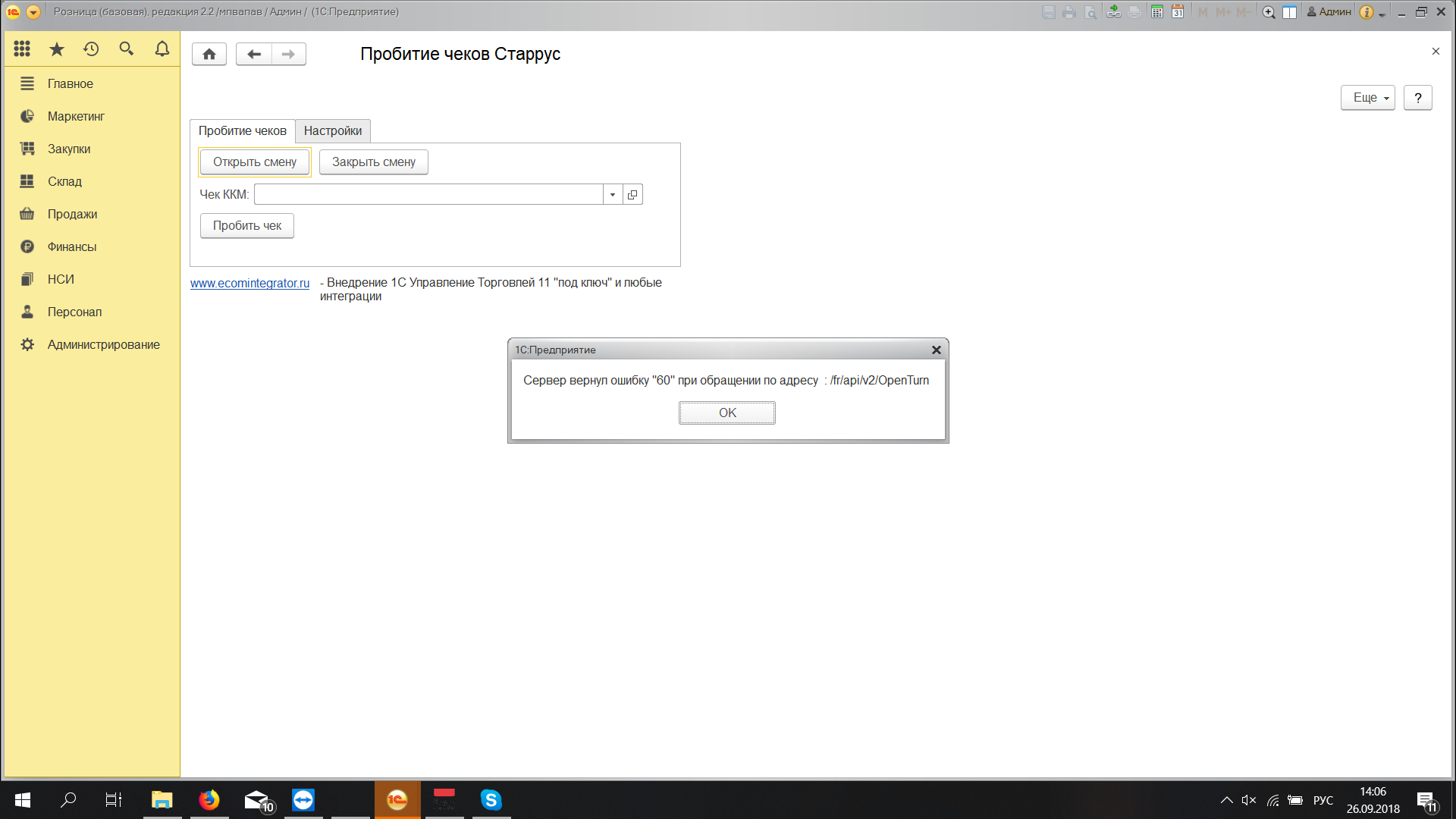Image resolution: width=1456 pixels, height=819 pixels.
Task: Click the muted volume tray icon
Action: coord(1249,801)
